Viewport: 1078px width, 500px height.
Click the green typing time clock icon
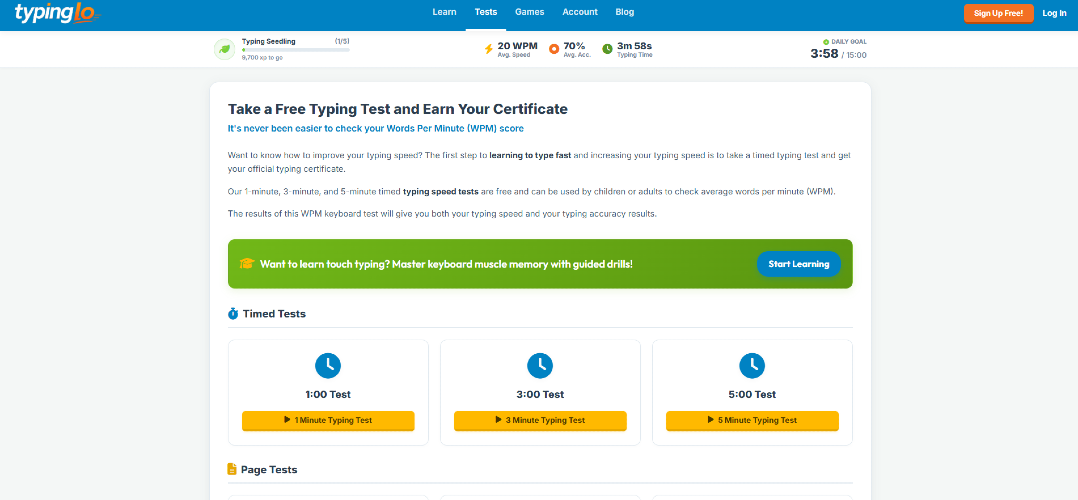608,49
